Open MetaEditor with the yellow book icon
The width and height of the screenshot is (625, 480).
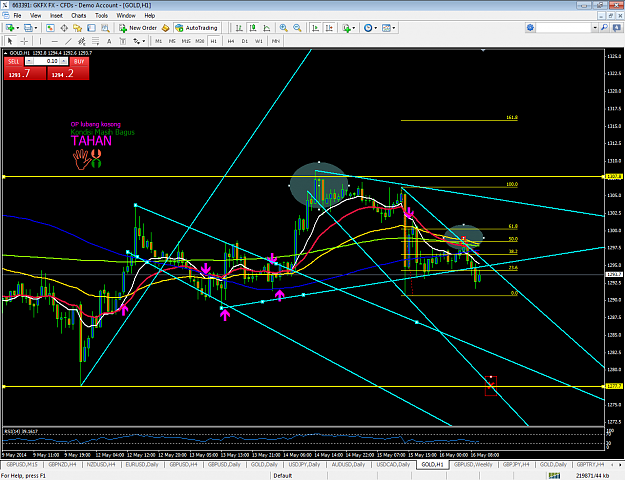coord(165,28)
